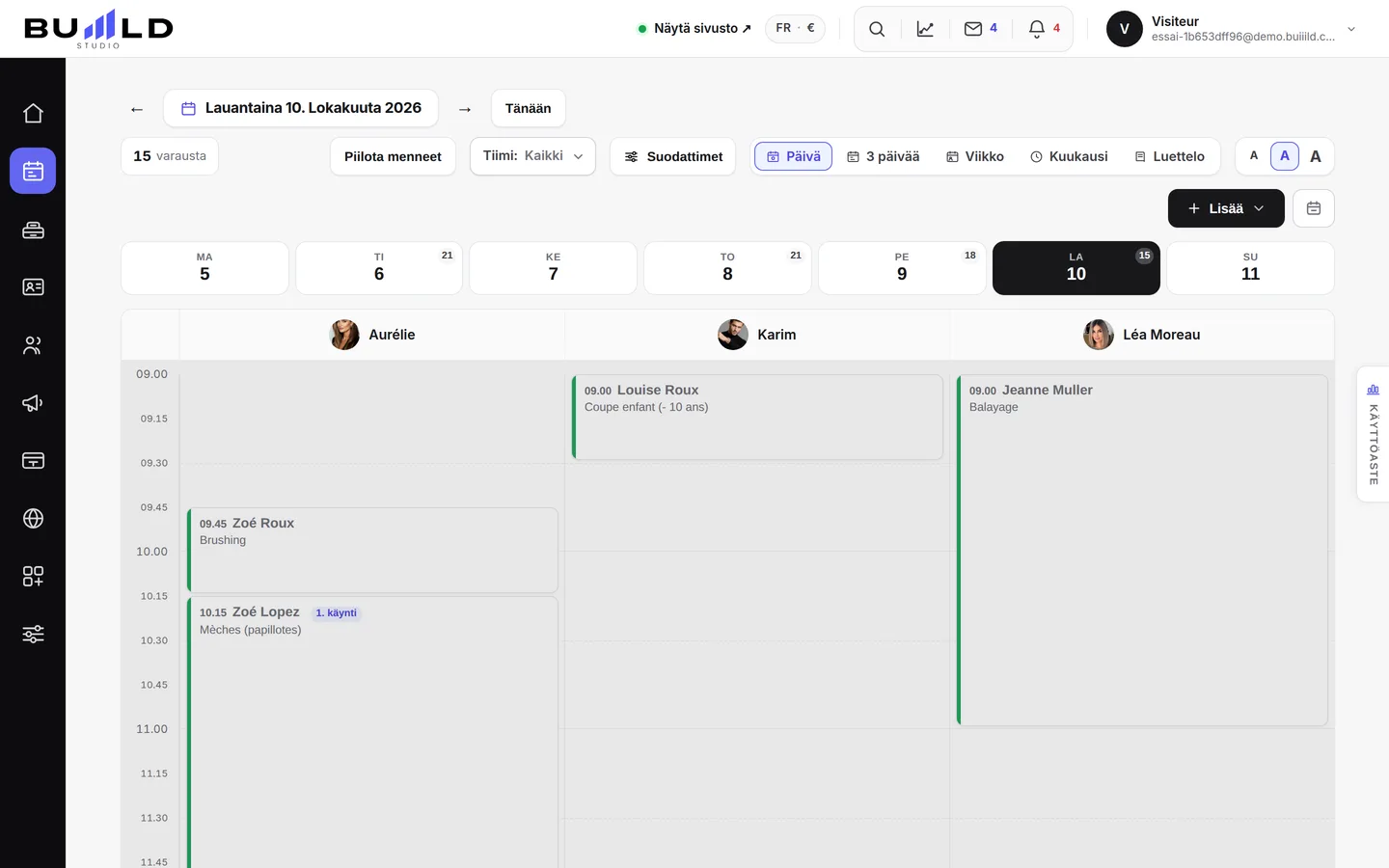The image size is (1389, 868).
Task: Click the search magnifier icon
Action: pos(877,29)
